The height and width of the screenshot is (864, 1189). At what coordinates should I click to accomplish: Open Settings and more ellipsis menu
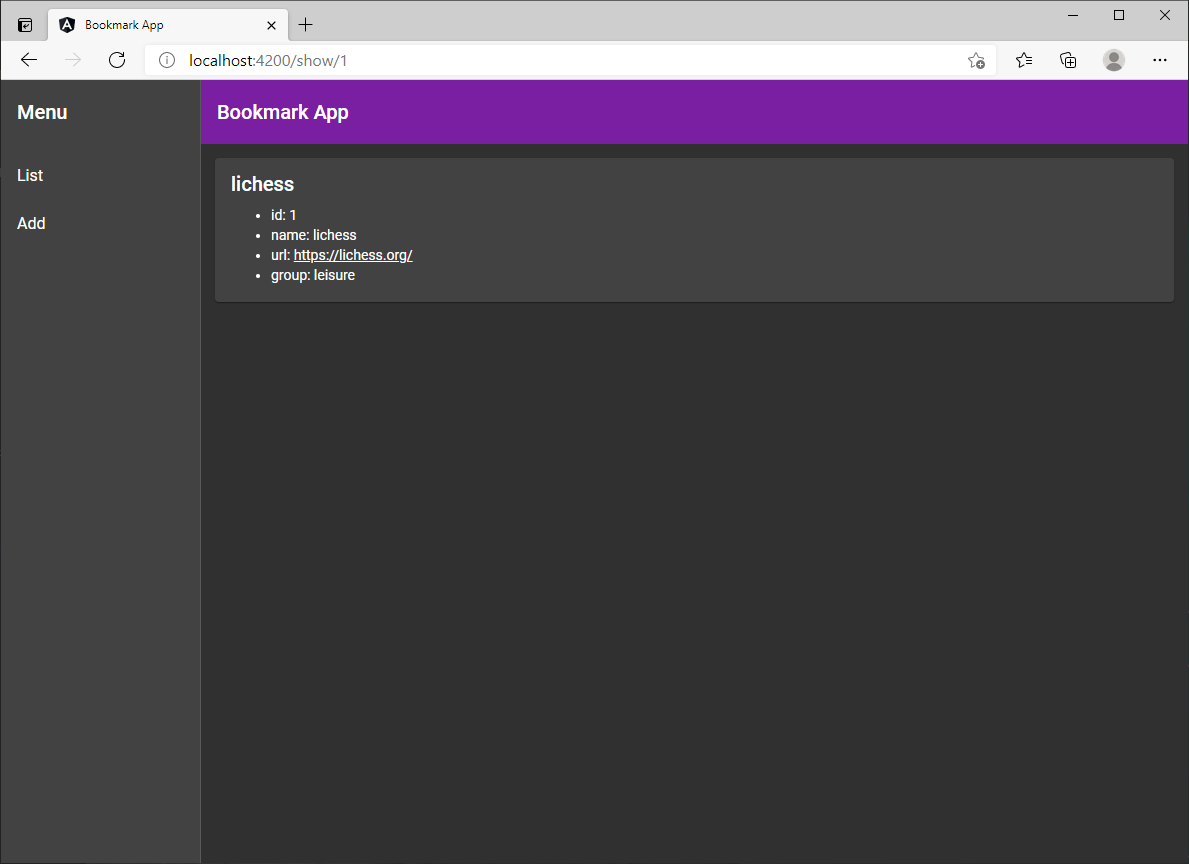[1159, 60]
